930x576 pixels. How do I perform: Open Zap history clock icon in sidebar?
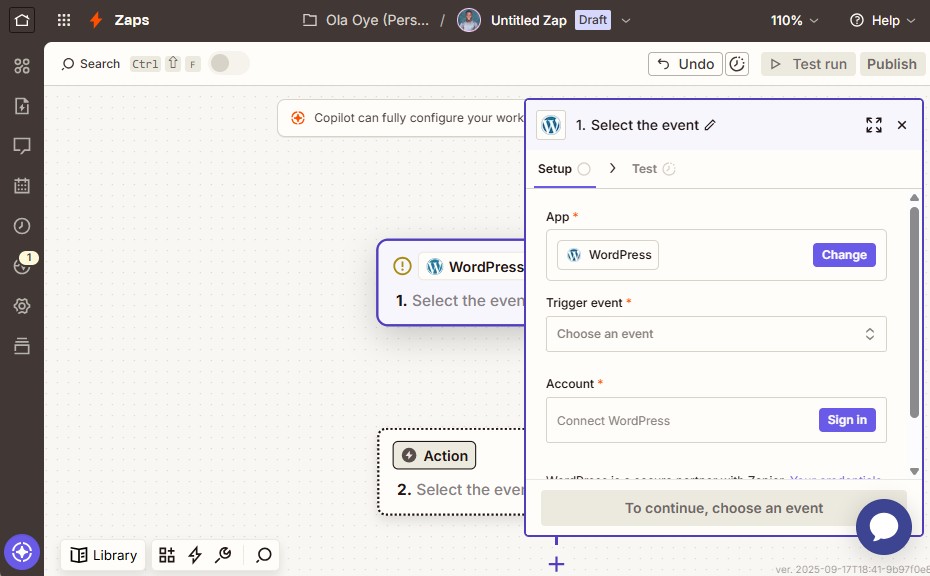pyautogui.click(x=22, y=226)
